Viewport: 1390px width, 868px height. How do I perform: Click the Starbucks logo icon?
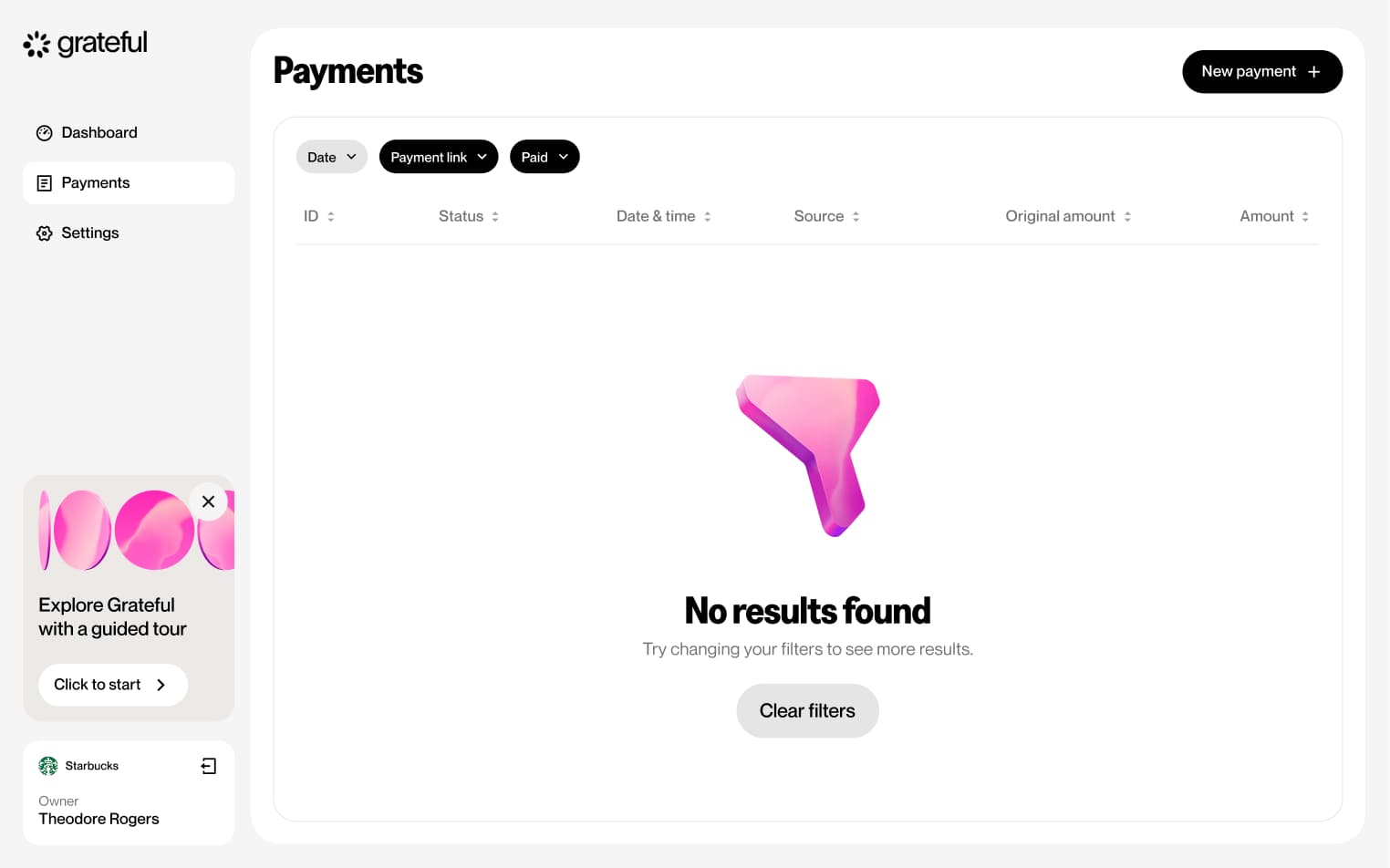(48, 766)
